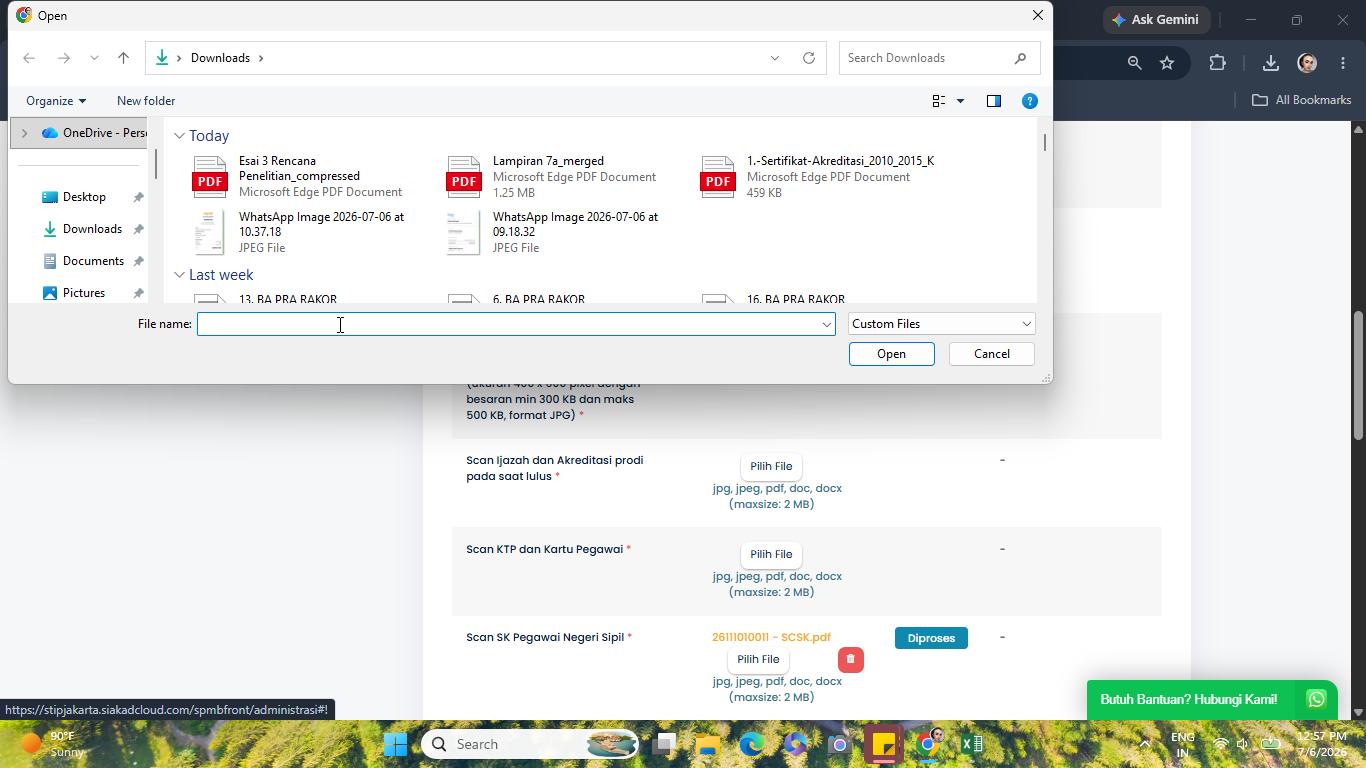Open Ask Gemini in Chrome

coord(1158,19)
